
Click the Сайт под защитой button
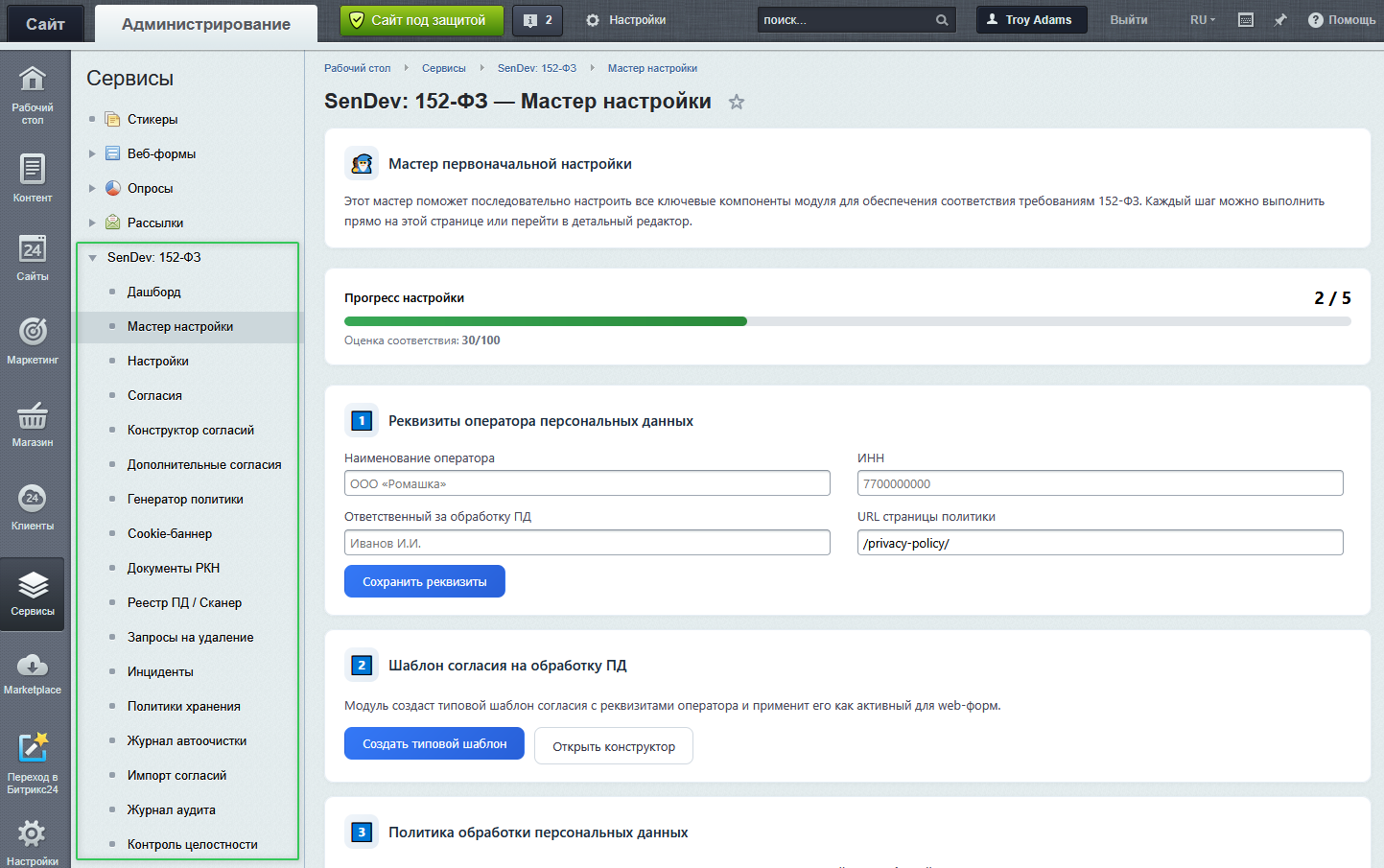tap(422, 20)
